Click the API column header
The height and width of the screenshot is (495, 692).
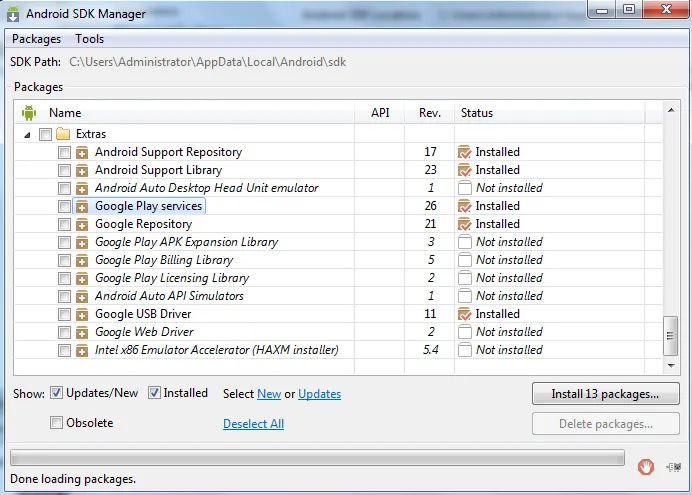tap(380, 113)
